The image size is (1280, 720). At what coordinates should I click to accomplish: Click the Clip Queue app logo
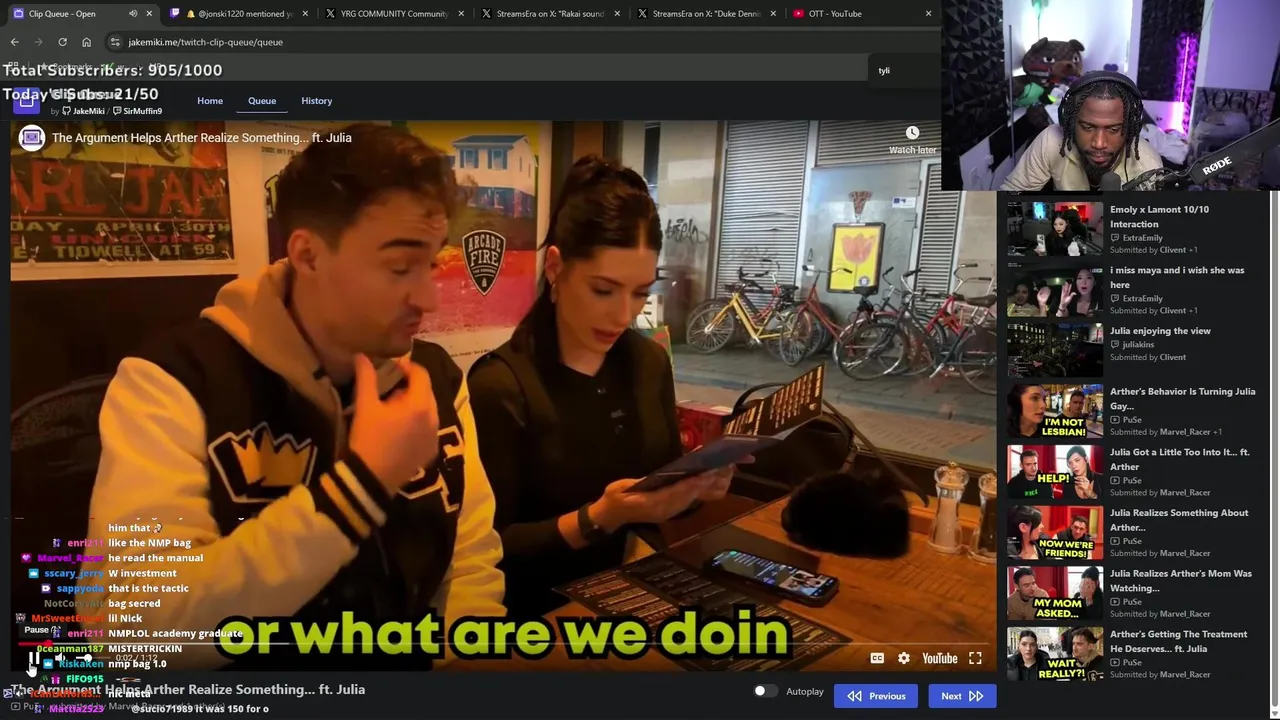[26, 100]
